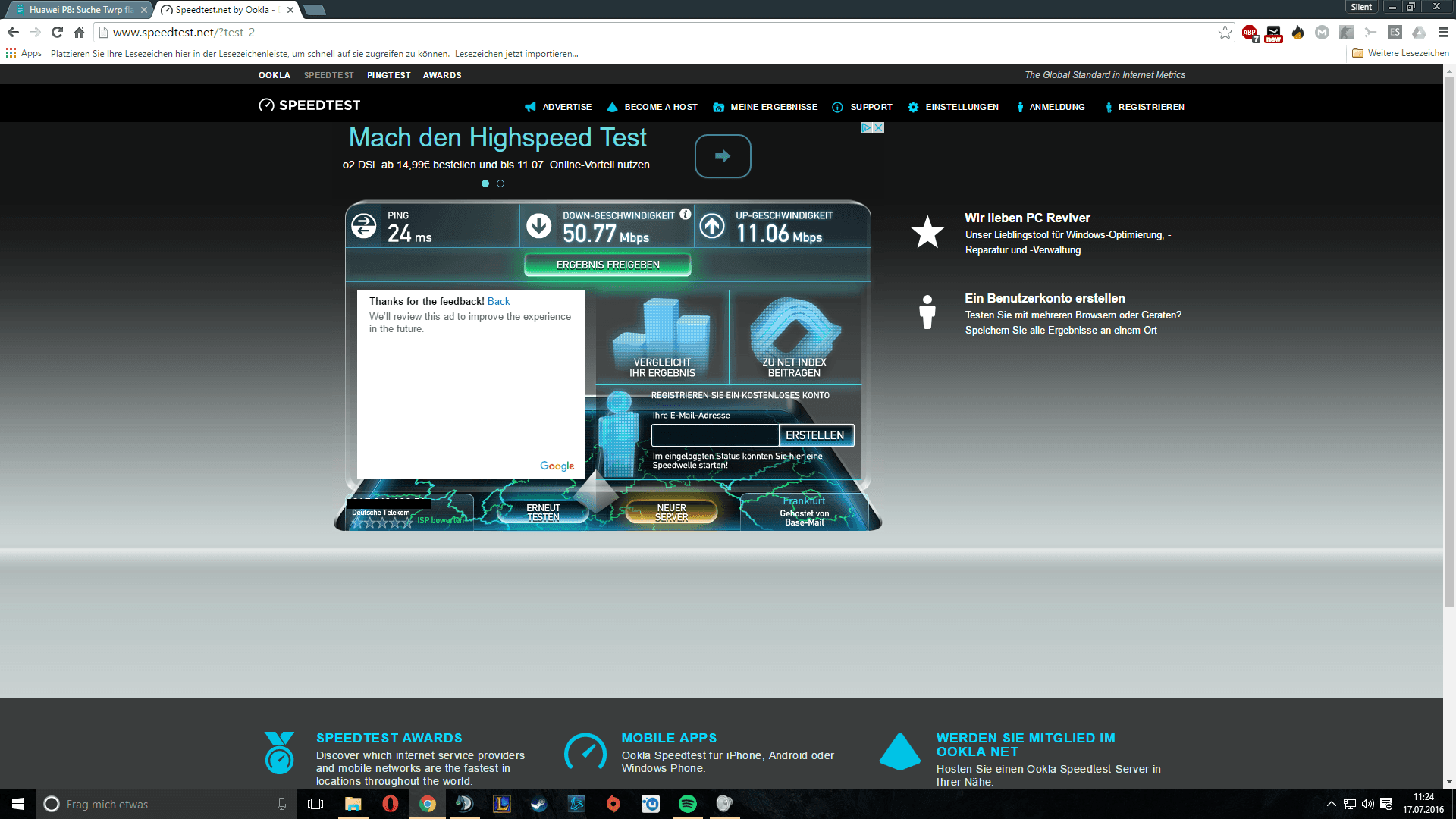The height and width of the screenshot is (819, 1456).
Task: Click the Cortana search box
Action: [165, 804]
